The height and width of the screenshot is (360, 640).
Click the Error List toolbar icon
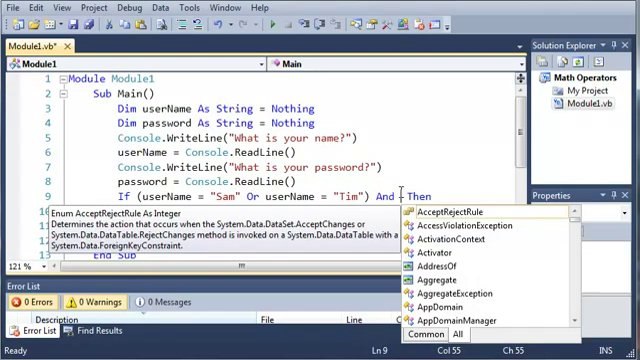(419, 24)
